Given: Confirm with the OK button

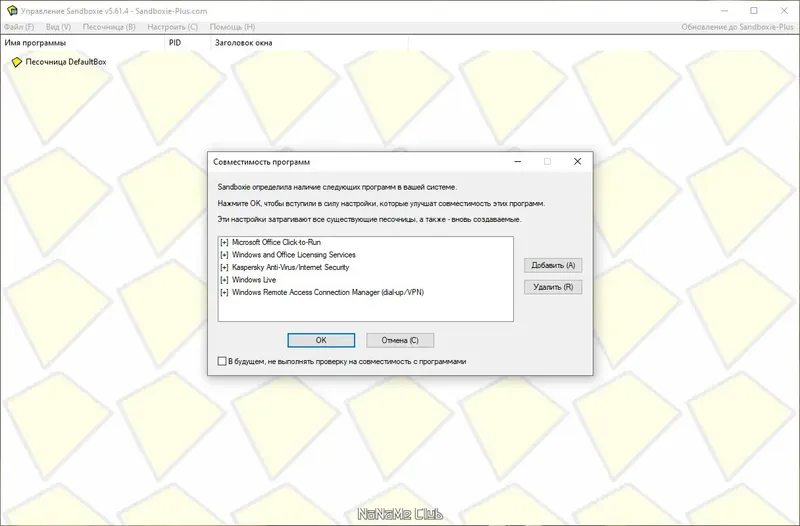Looking at the screenshot, I should click(x=321, y=340).
